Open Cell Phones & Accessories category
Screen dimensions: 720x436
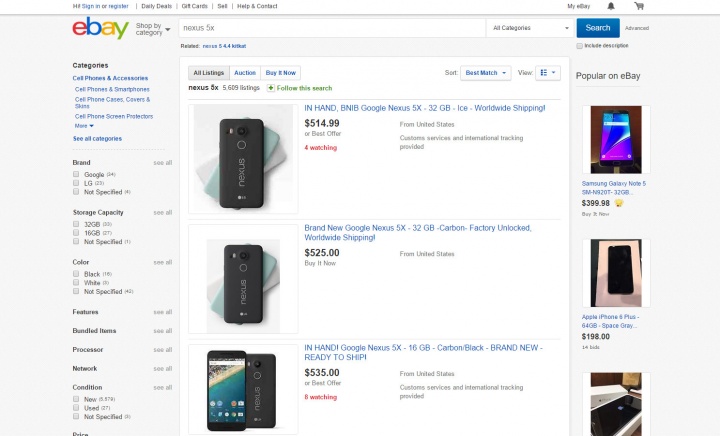pyautogui.click(x=110, y=78)
